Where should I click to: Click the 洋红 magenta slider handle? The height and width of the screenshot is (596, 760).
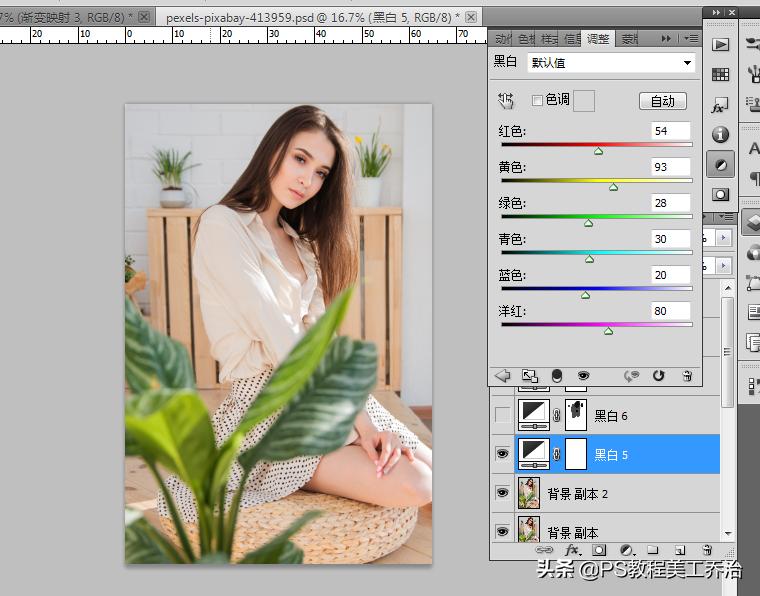(x=609, y=331)
